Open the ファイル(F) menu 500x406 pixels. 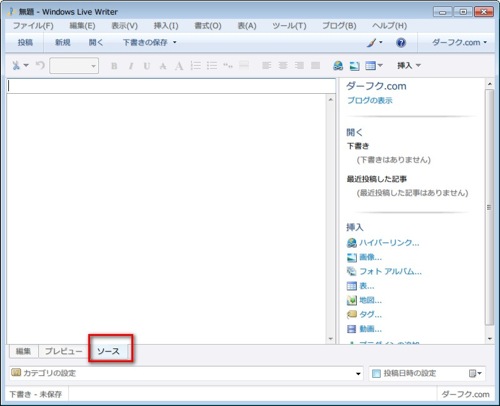(33, 26)
